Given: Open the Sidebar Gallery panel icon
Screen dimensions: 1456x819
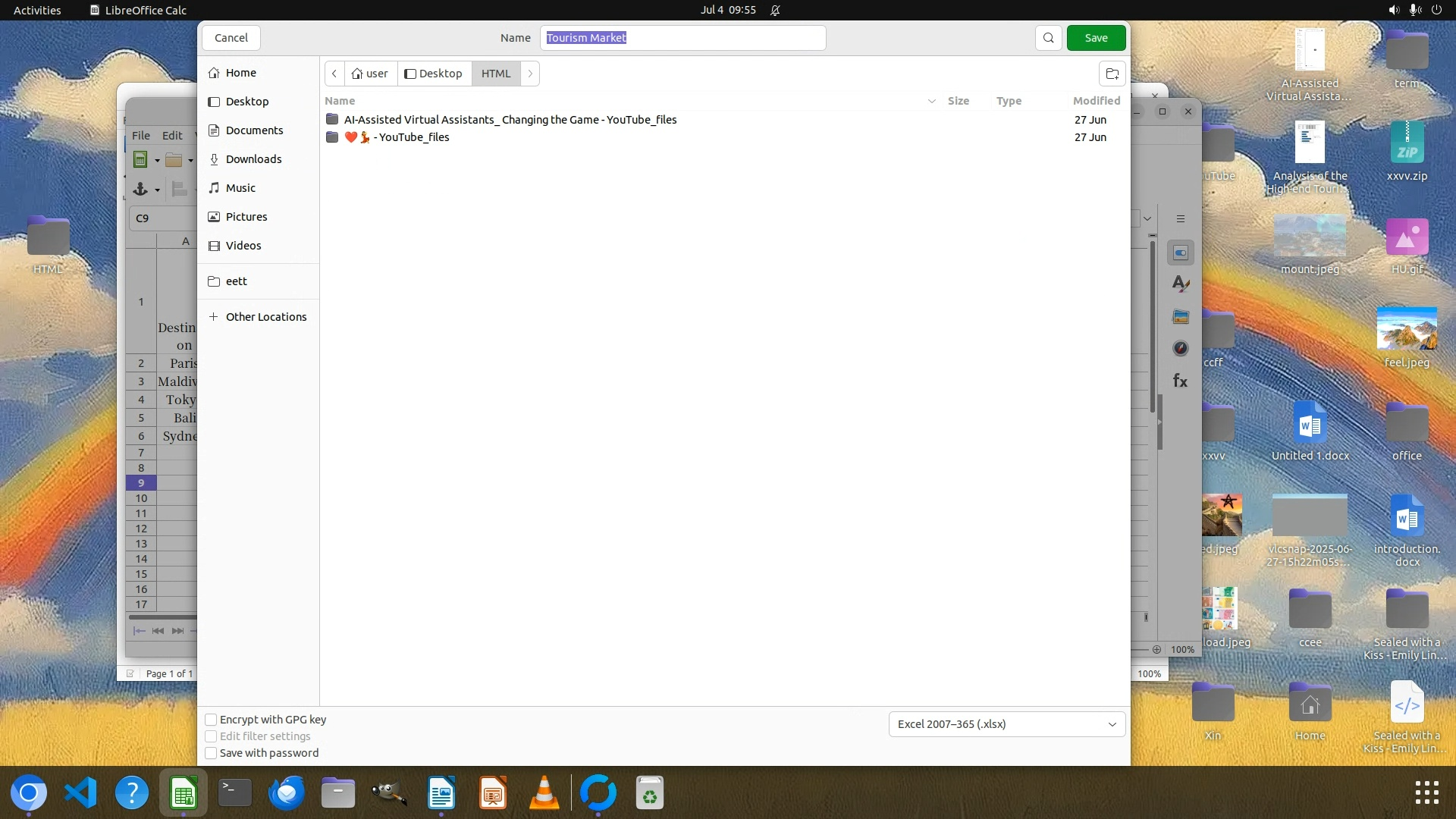Looking at the screenshot, I should pos(1181,317).
